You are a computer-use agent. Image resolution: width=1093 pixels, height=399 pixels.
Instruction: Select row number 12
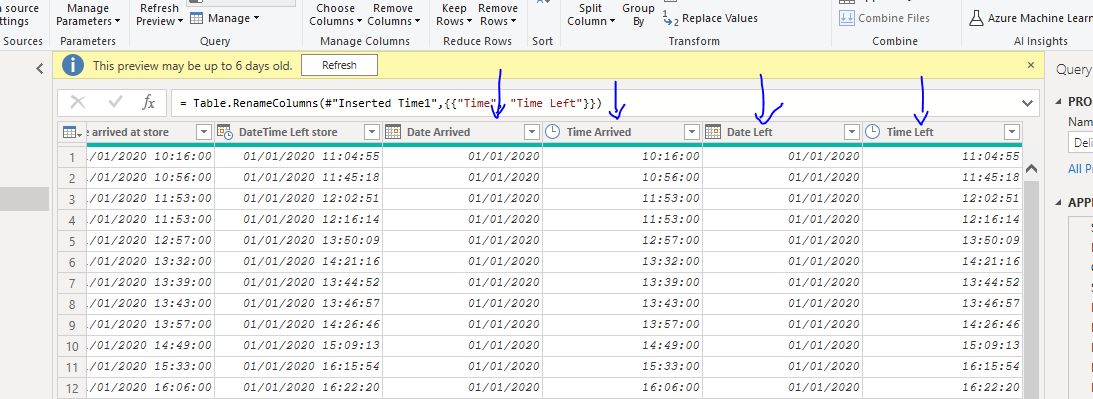point(72,388)
